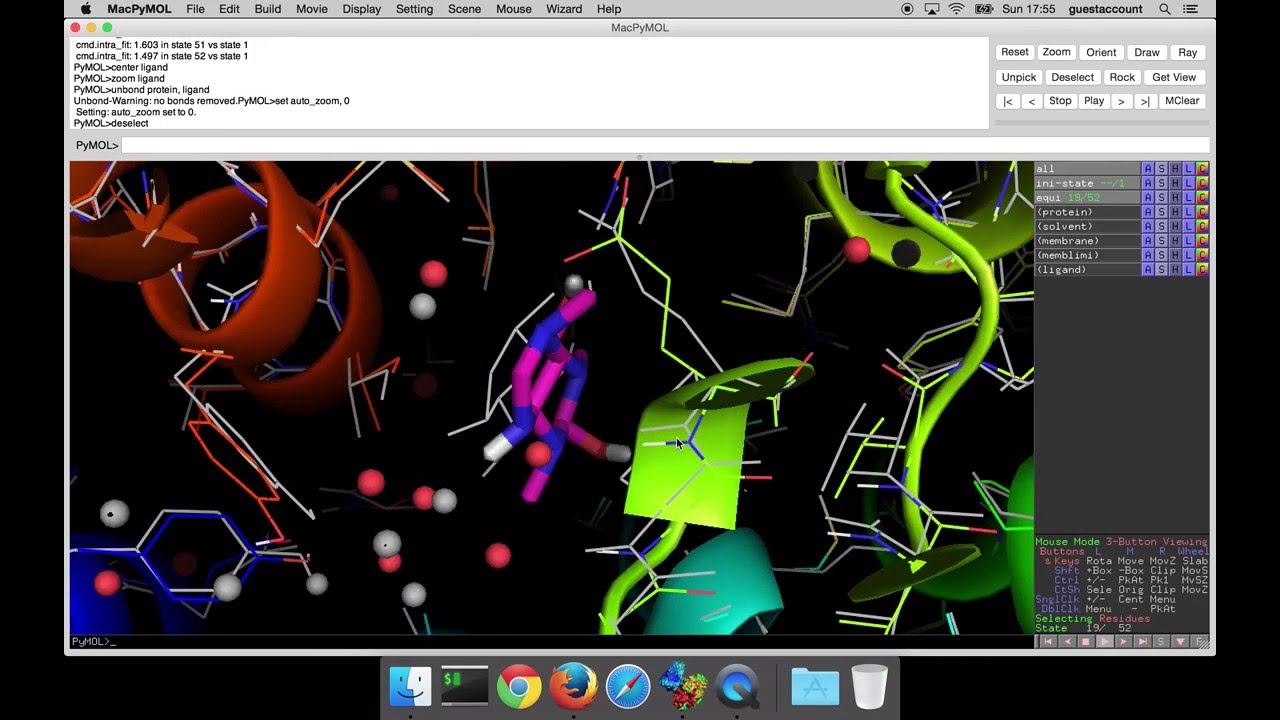
Task: Click the MClear button
Action: pos(1182,101)
